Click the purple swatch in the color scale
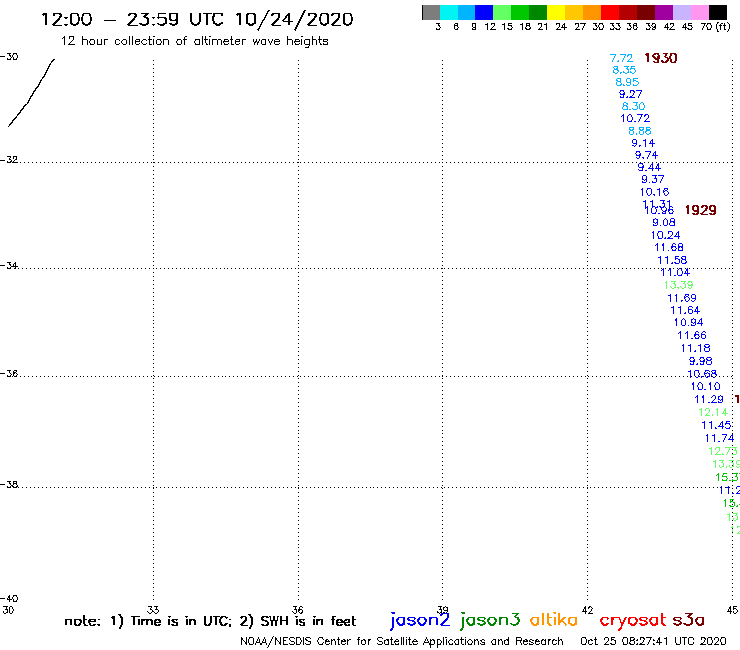This screenshot has width=740, height=650. point(664,12)
